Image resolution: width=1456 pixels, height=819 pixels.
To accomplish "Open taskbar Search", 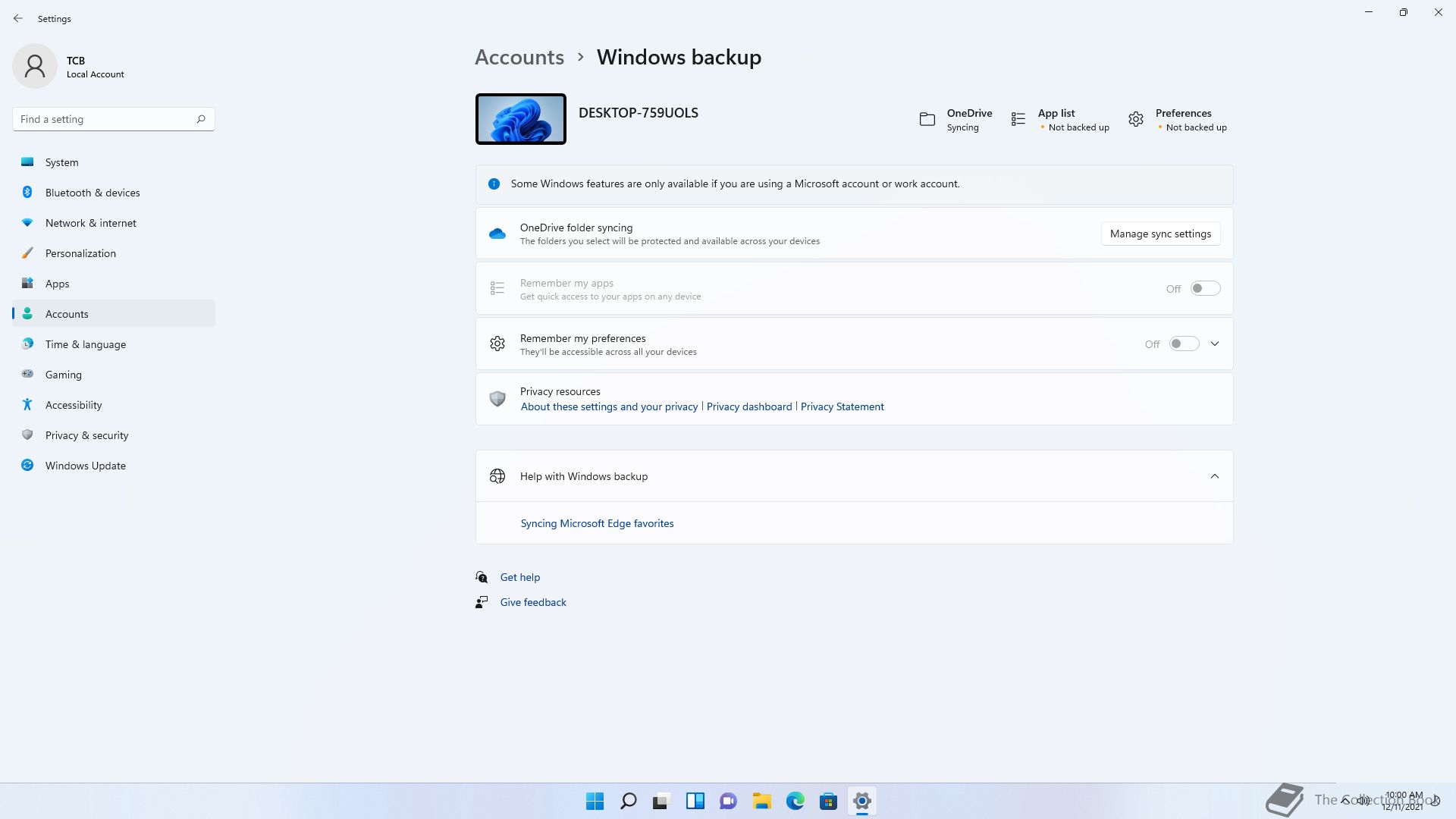I will click(629, 801).
